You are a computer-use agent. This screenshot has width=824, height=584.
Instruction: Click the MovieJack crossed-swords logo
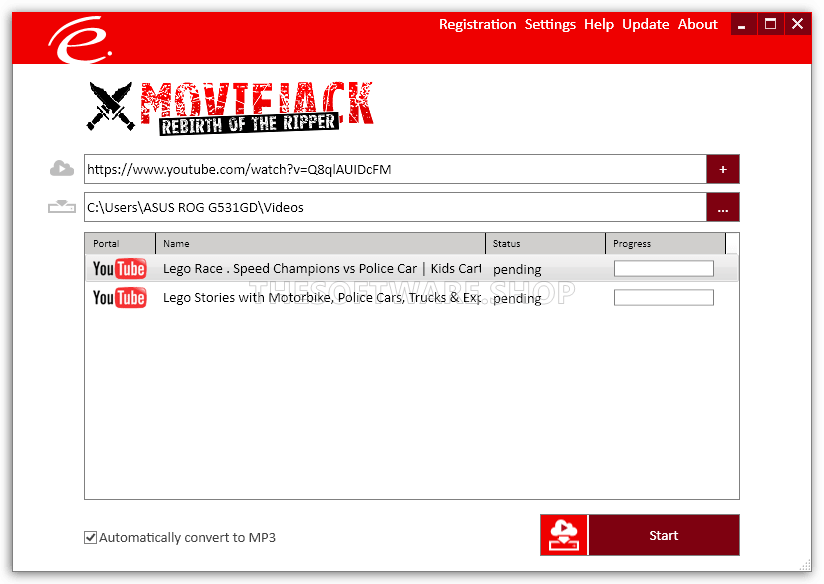(x=111, y=106)
